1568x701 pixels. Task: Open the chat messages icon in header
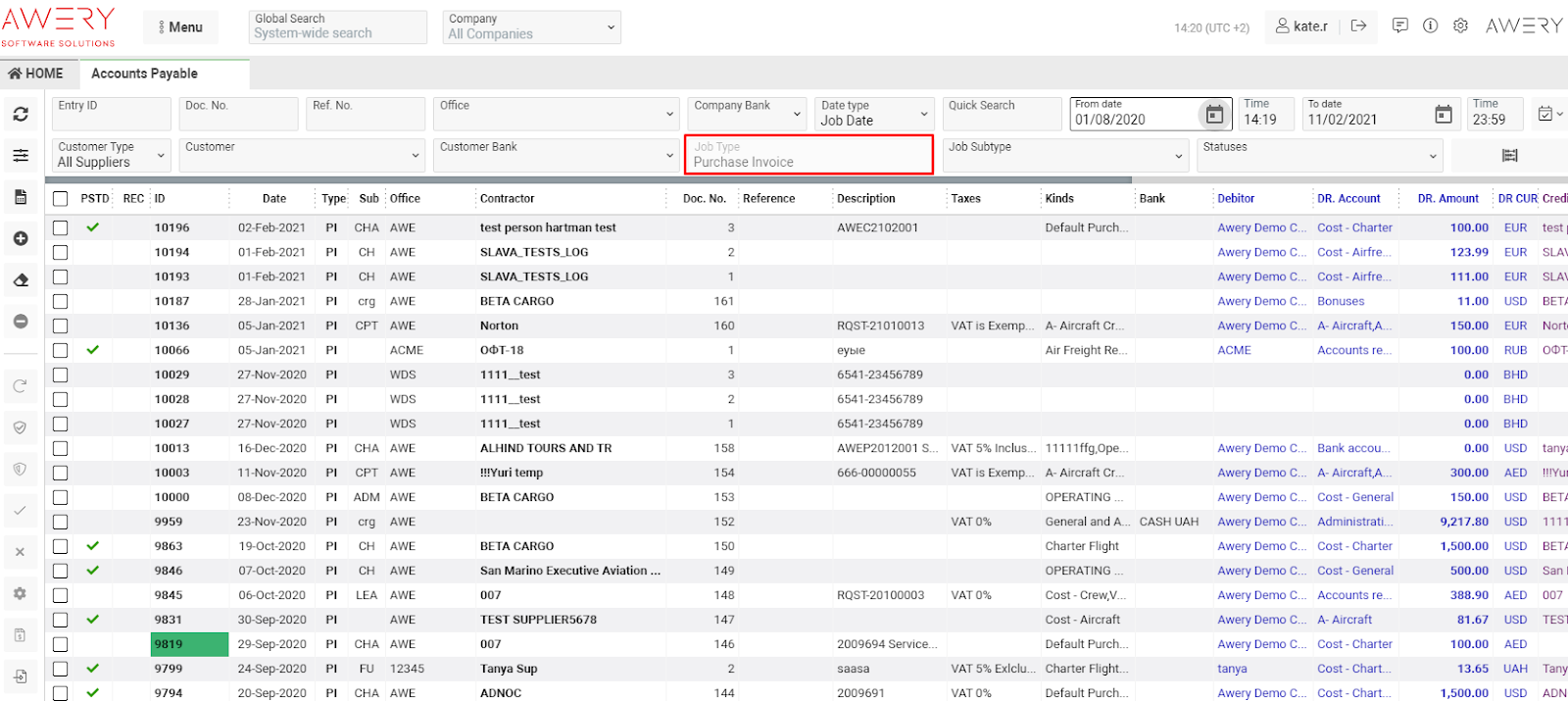[1400, 26]
